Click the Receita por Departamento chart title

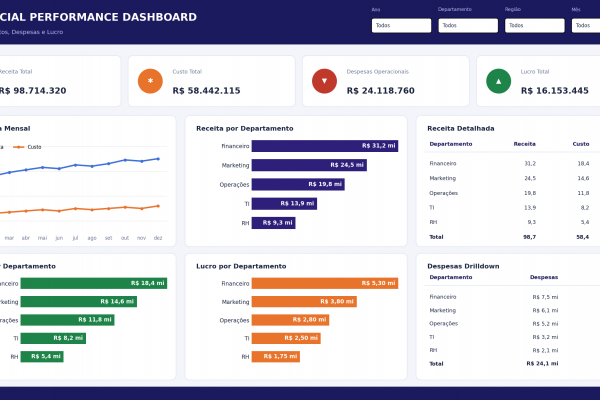245,129
